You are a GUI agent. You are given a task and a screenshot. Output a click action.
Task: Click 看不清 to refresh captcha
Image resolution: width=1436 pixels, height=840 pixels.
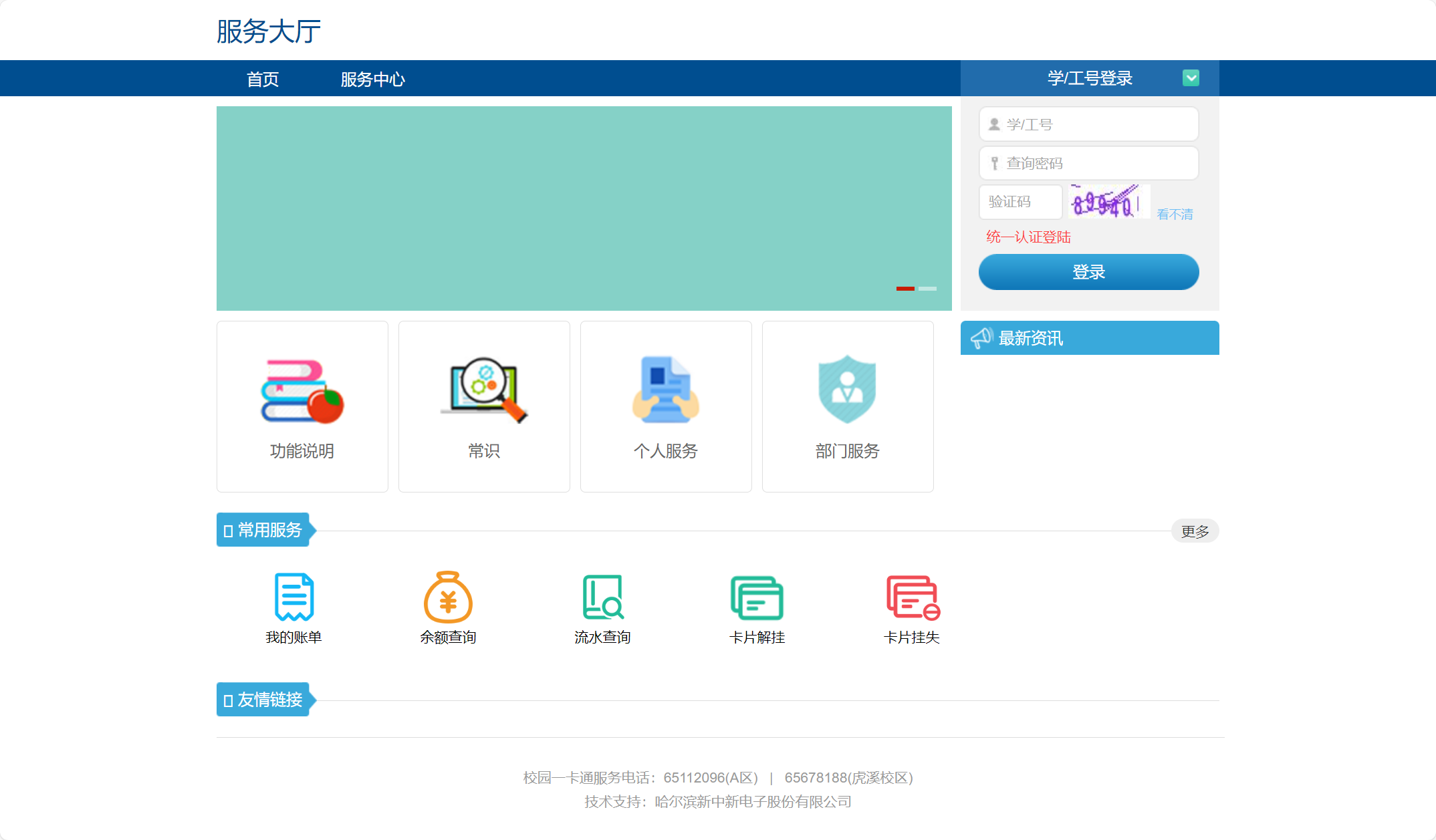click(1175, 215)
